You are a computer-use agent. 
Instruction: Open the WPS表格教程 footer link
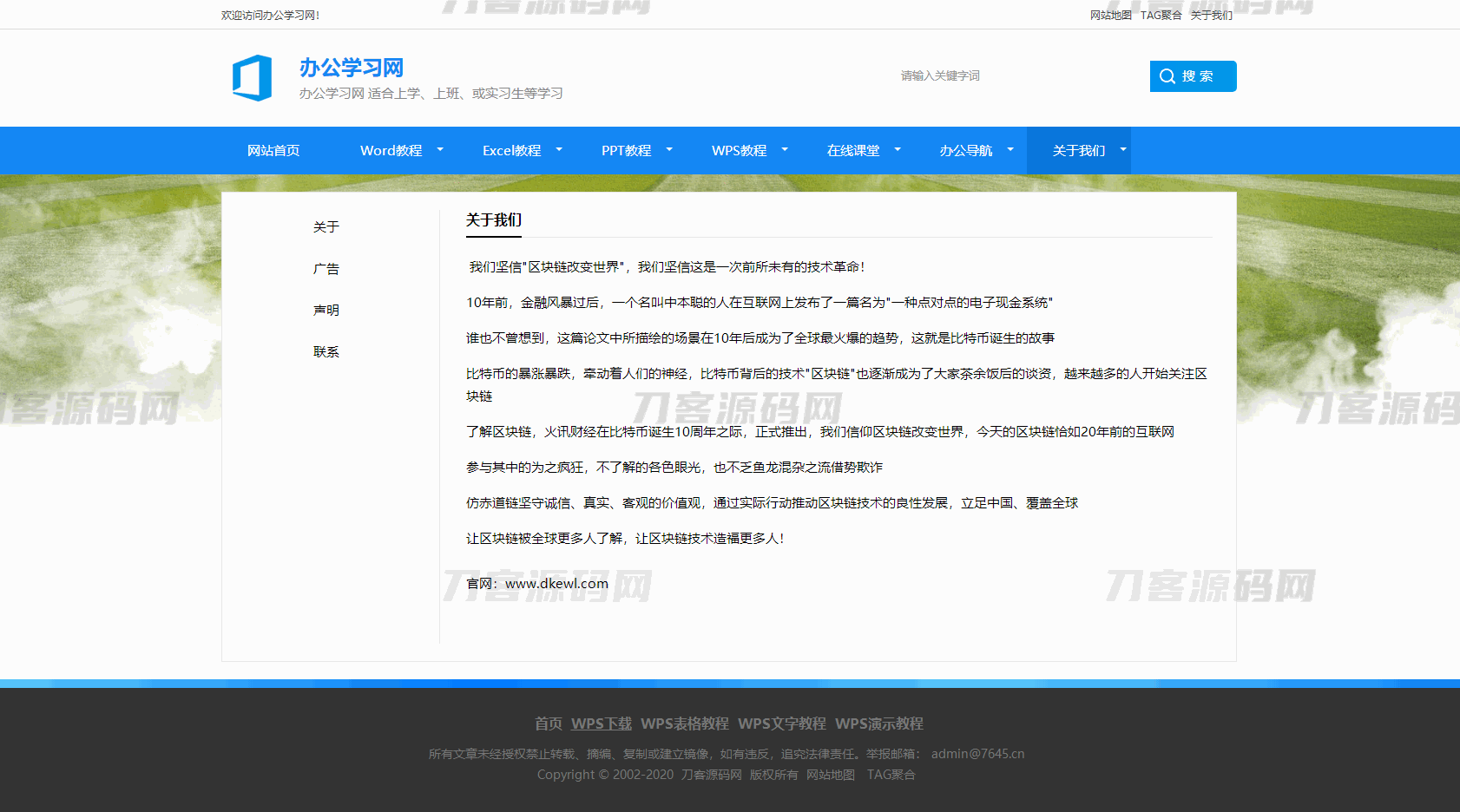[684, 724]
